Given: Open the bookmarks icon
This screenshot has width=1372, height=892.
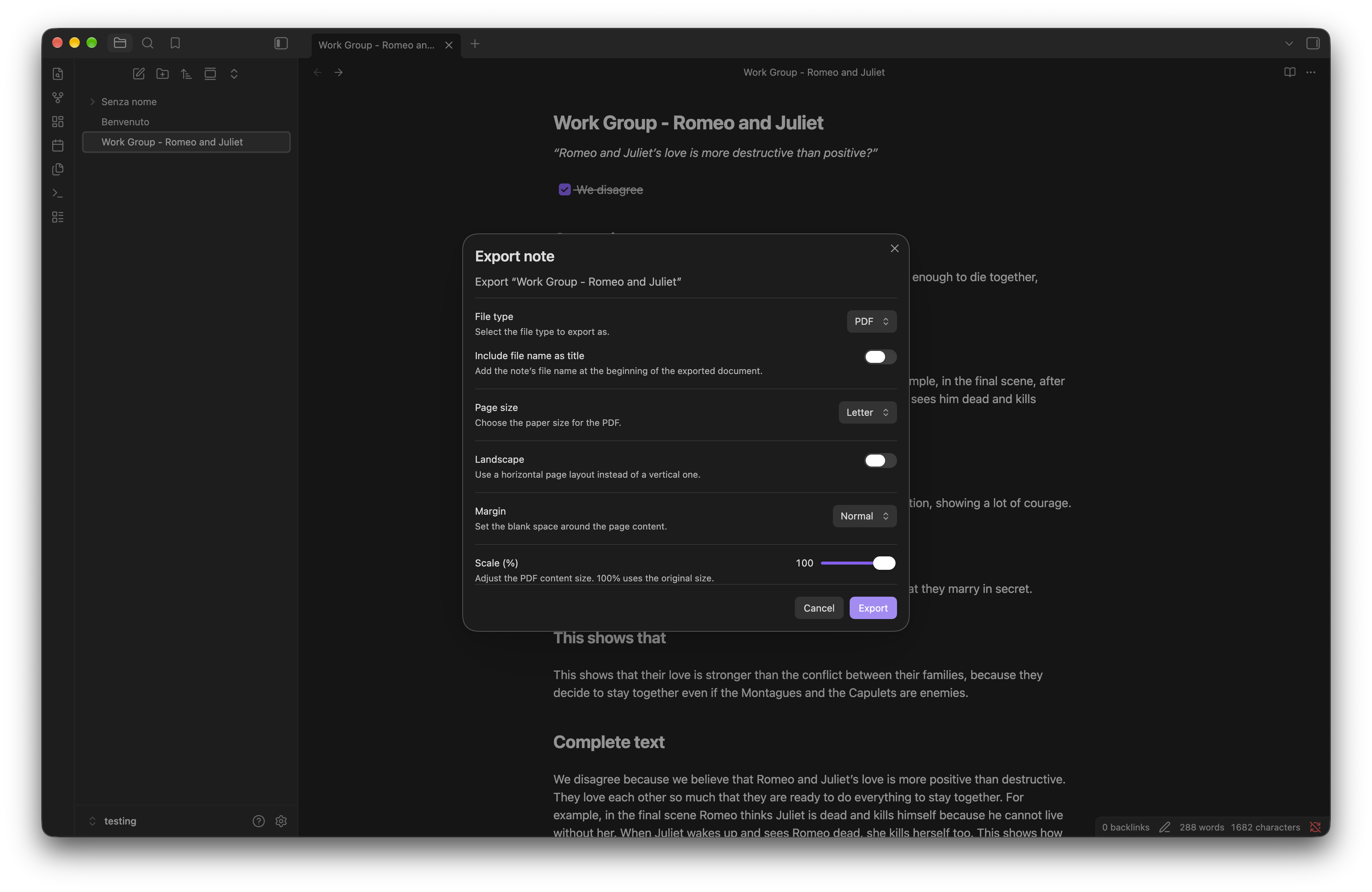Looking at the screenshot, I should [175, 43].
